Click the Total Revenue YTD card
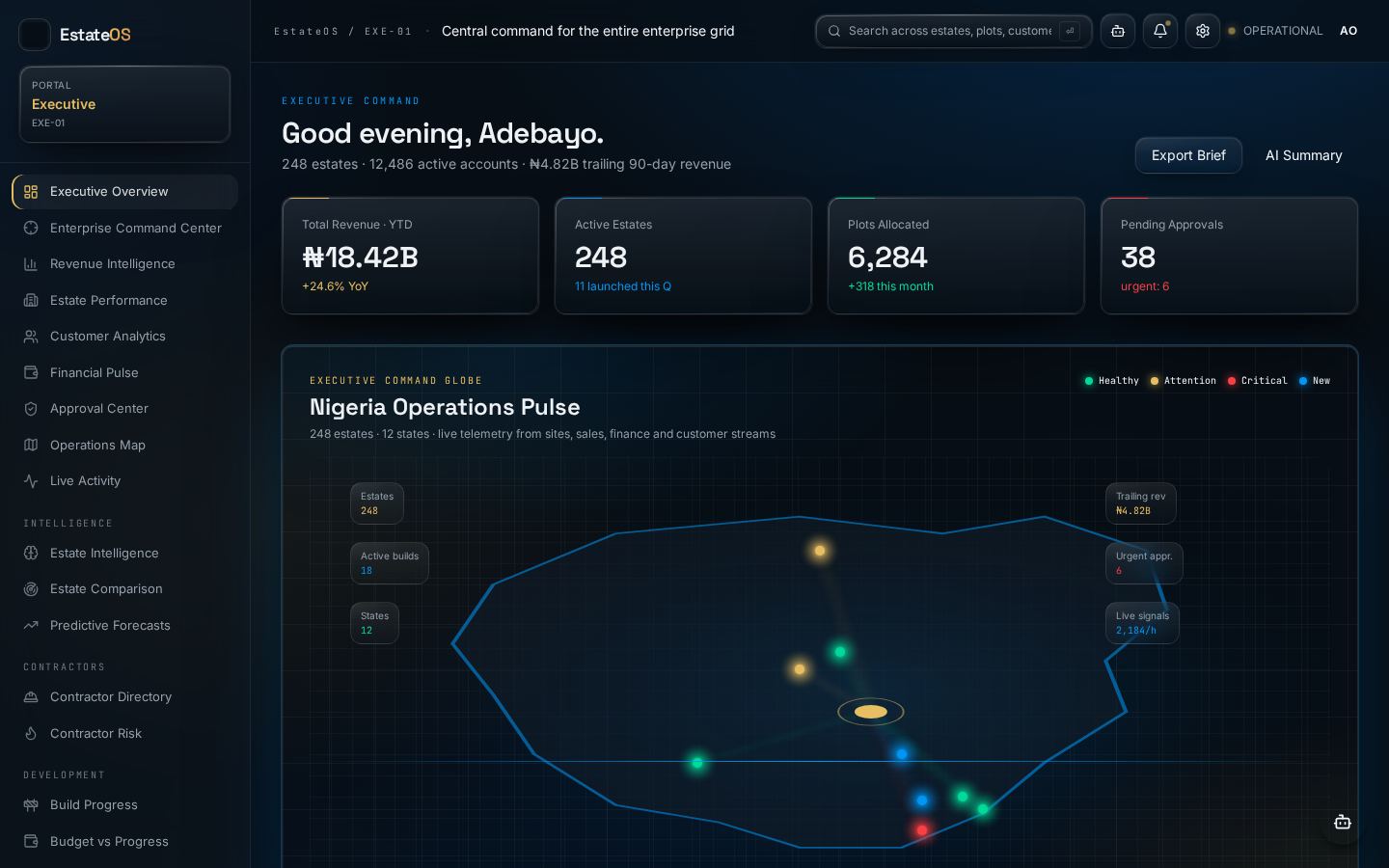 click(x=410, y=256)
